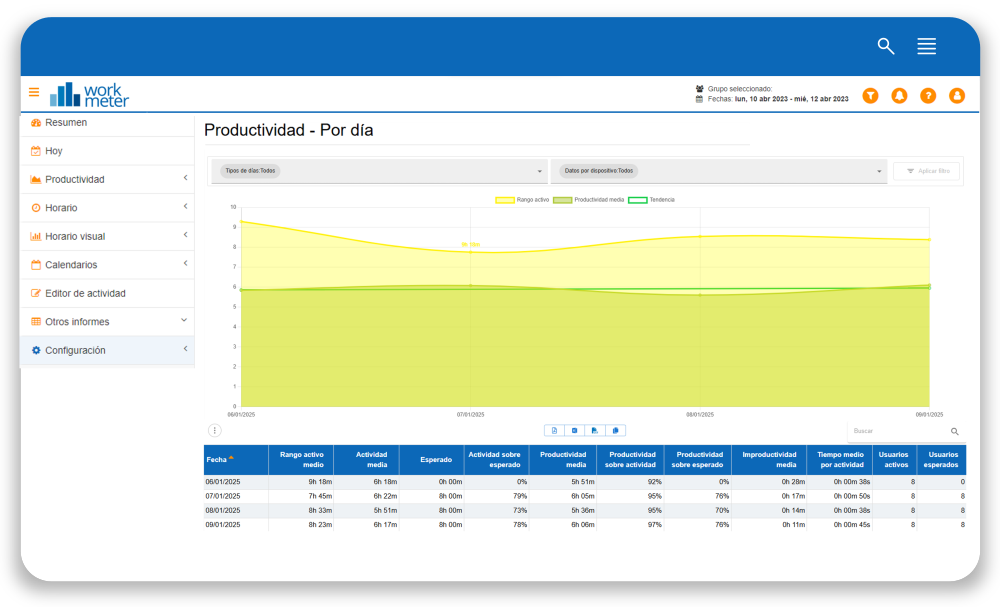Click the white search magnifier in blue header
This screenshot has width=1000, height=607.
click(x=885, y=46)
